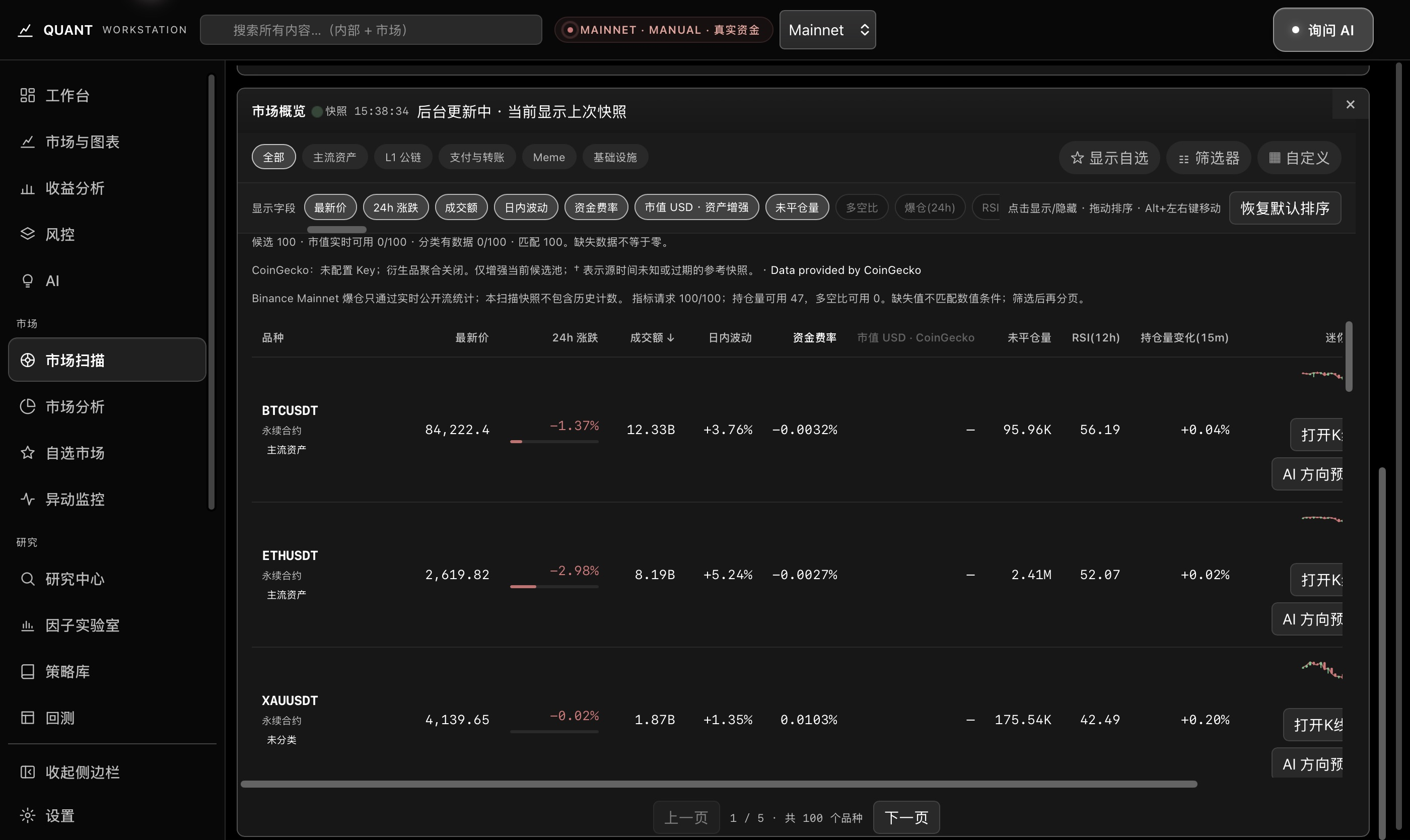The height and width of the screenshot is (840, 1410).
Task: Enable the 爆仓(24h) field chip
Action: [930, 207]
